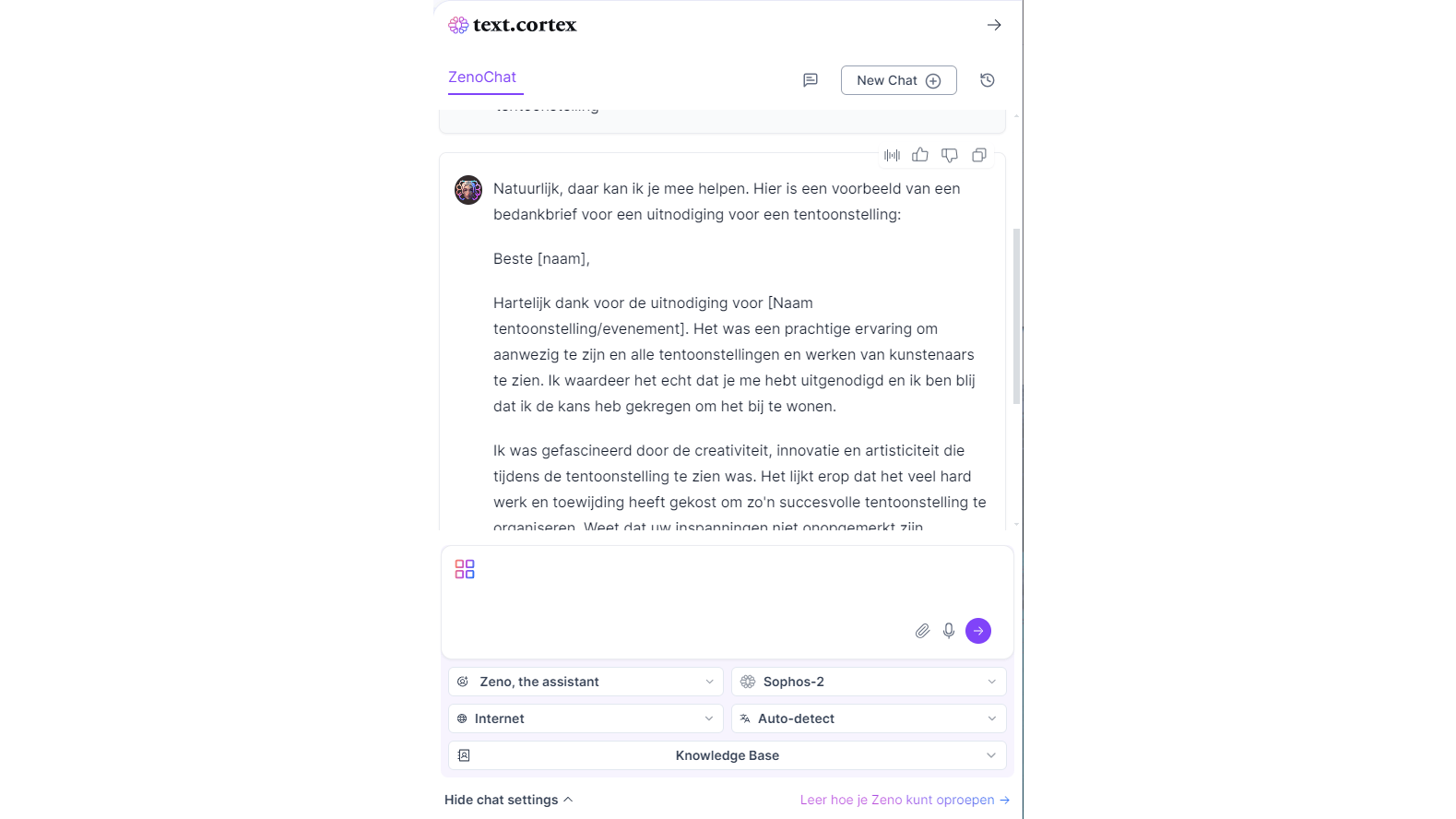This screenshot has width=1456, height=819.
Task: Open 'Leer hoe je Zeno kunt oproepen' link
Action: click(905, 800)
